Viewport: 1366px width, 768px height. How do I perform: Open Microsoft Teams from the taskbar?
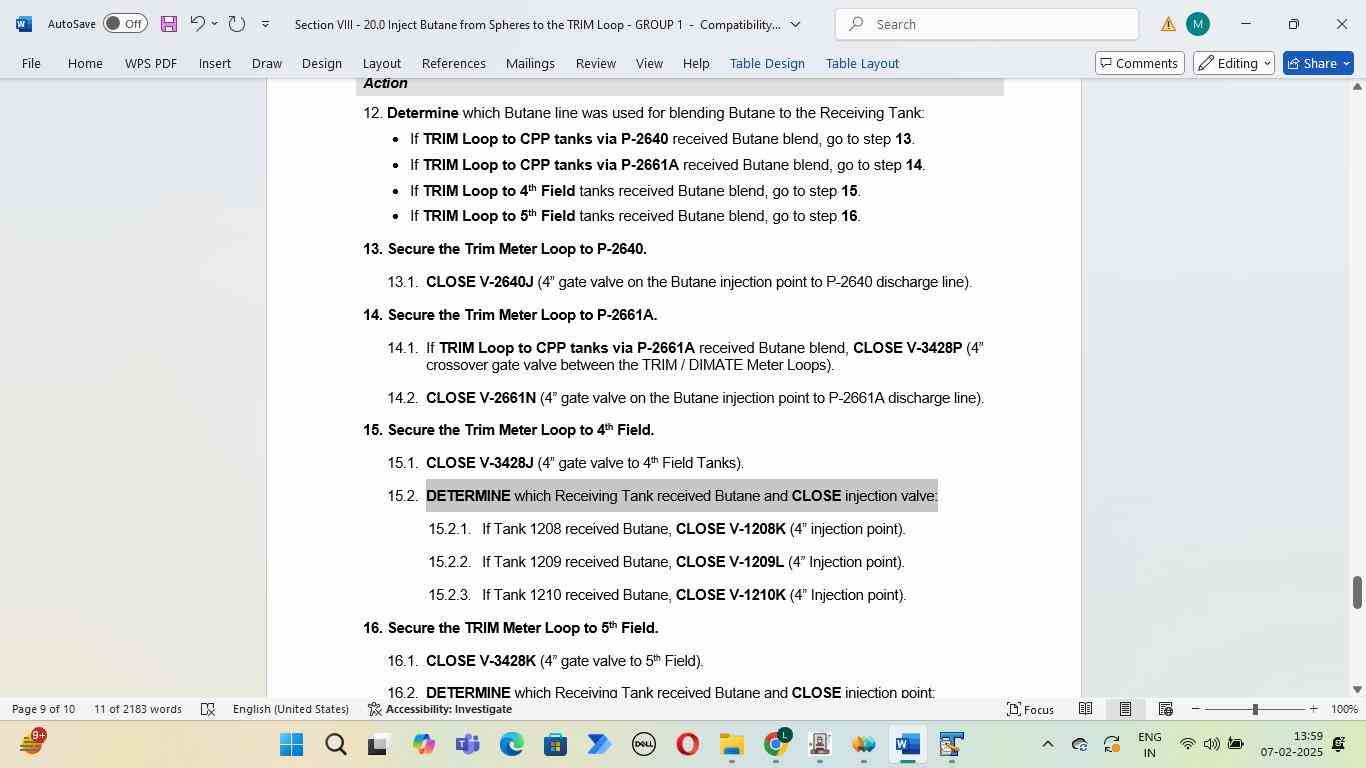(467, 744)
